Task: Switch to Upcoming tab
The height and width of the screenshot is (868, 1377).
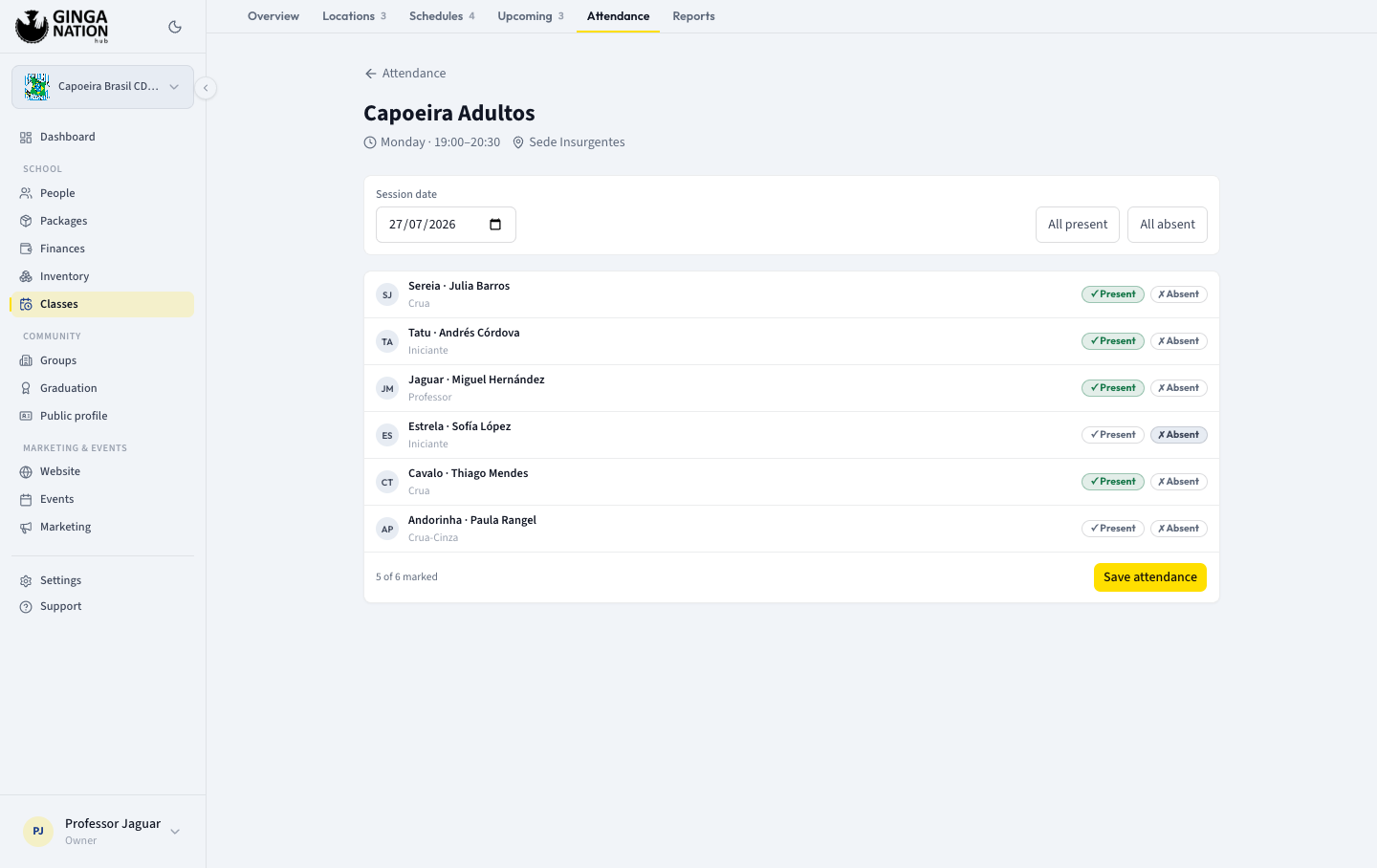Action: [x=531, y=16]
